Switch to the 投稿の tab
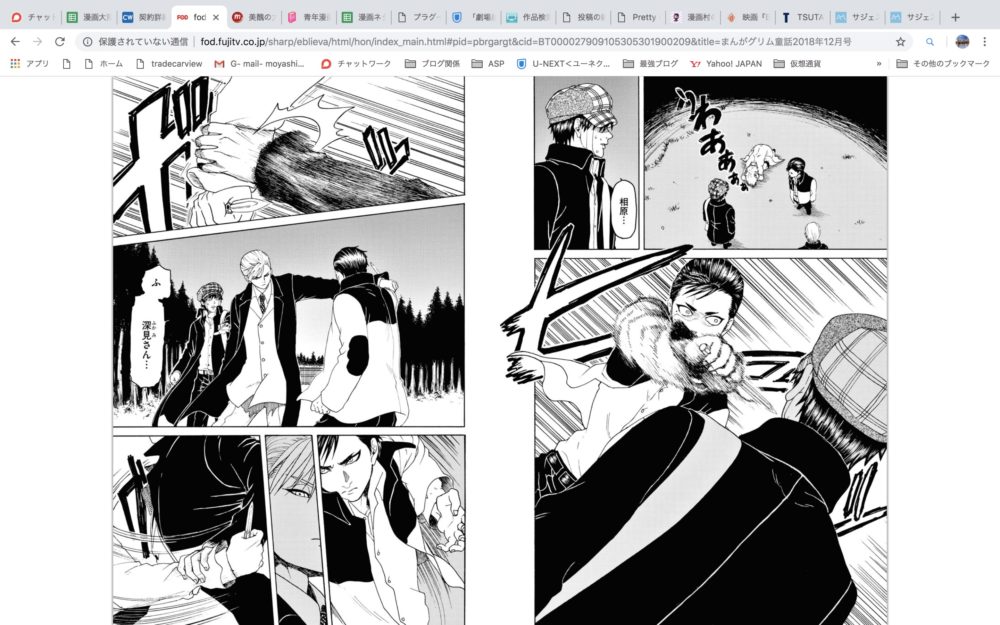Image resolution: width=1000 pixels, height=625 pixels. tap(583, 17)
